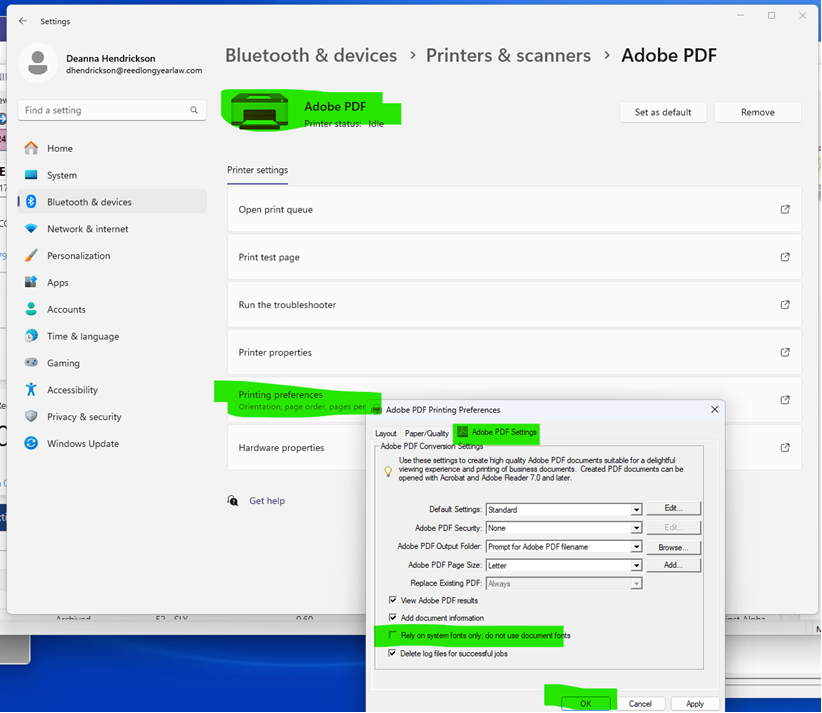
Task: Click the Find a setting search field
Action: click(110, 108)
